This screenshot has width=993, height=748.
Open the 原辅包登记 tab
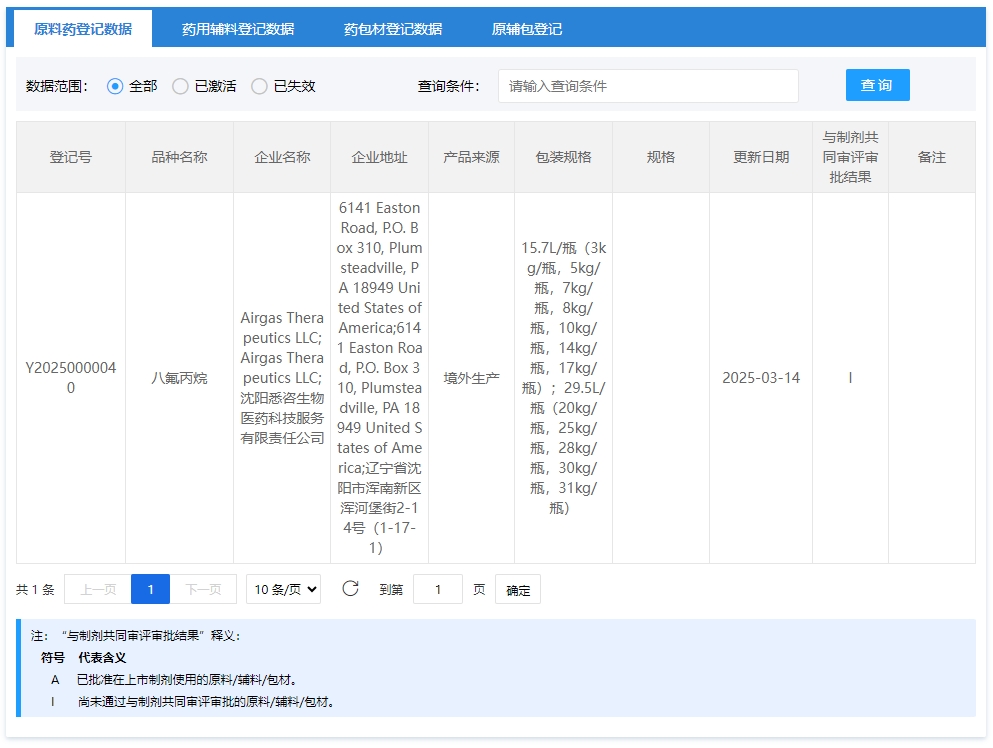tap(527, 29)
